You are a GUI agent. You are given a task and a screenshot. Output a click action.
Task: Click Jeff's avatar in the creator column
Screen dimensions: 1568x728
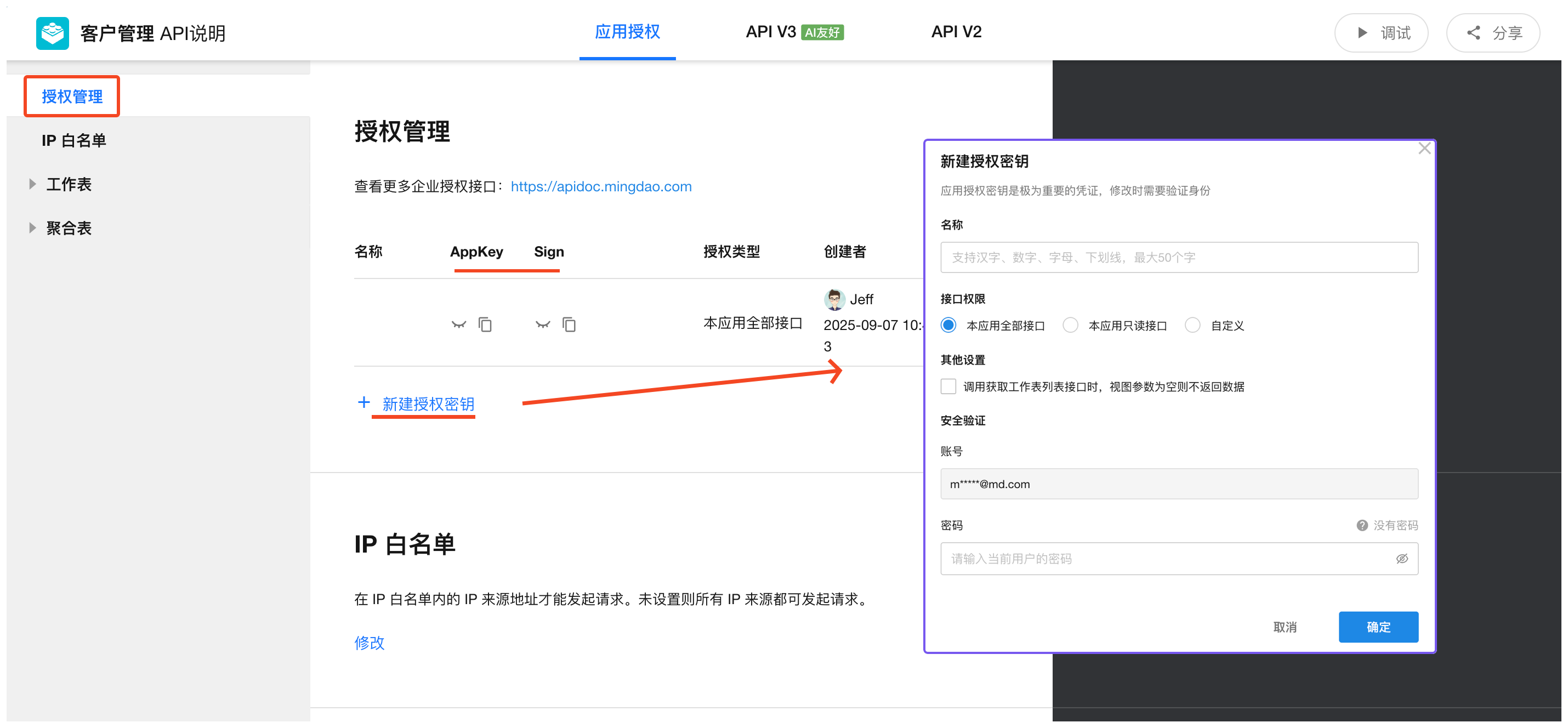click(834, 299)
